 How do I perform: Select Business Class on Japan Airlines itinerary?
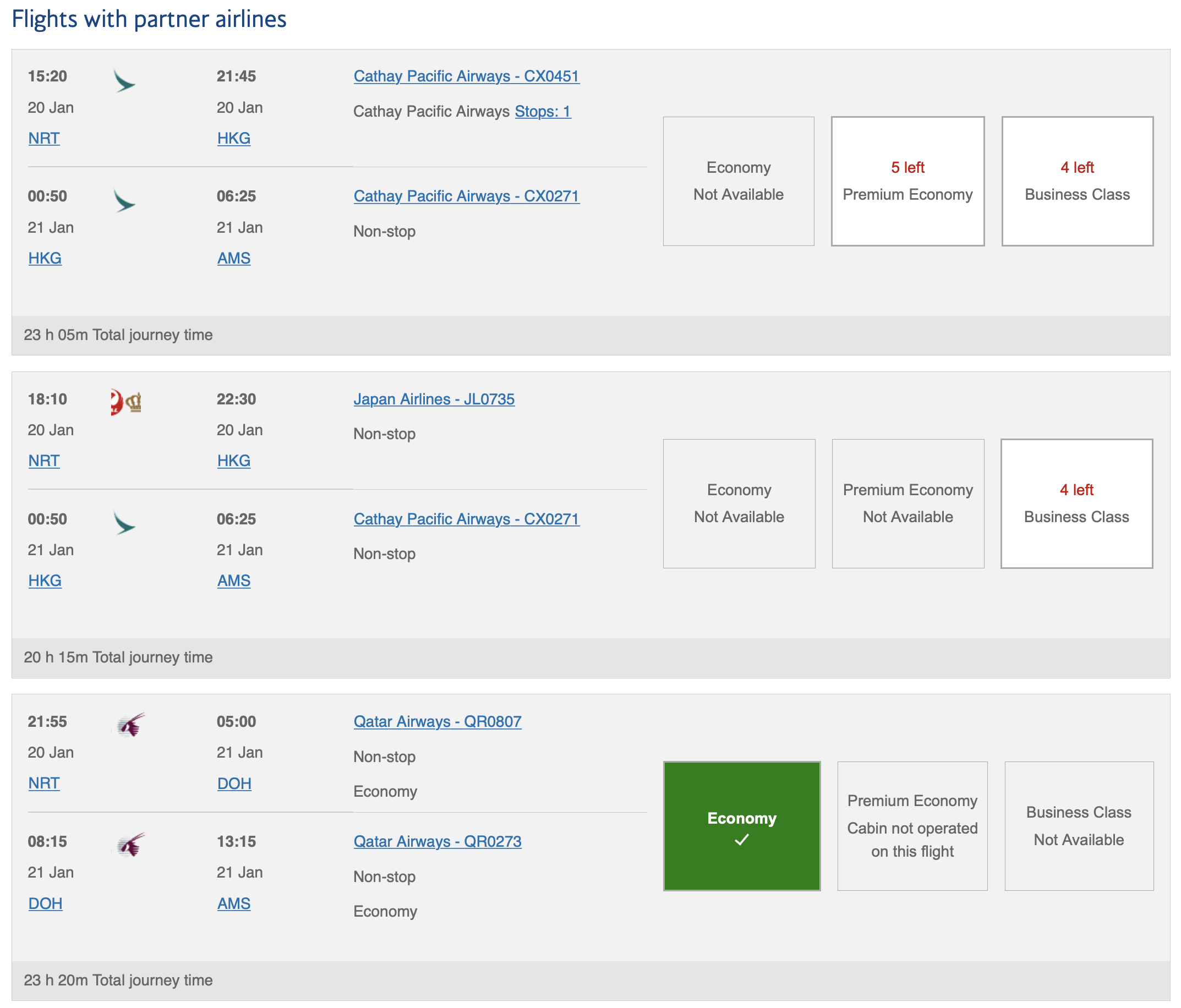pos(1076,503)
